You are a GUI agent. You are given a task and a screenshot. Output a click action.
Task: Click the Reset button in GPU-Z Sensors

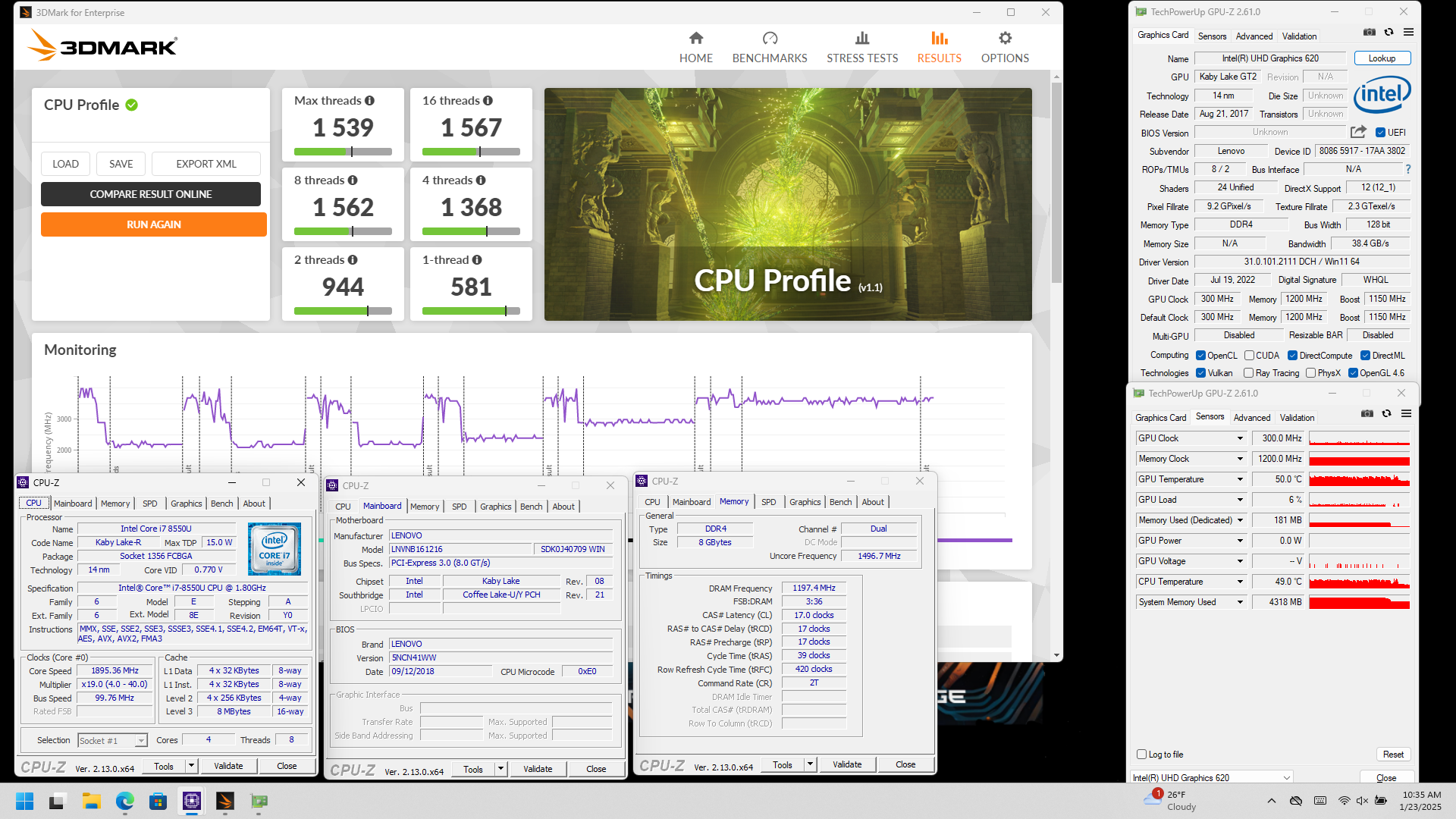1393,755
